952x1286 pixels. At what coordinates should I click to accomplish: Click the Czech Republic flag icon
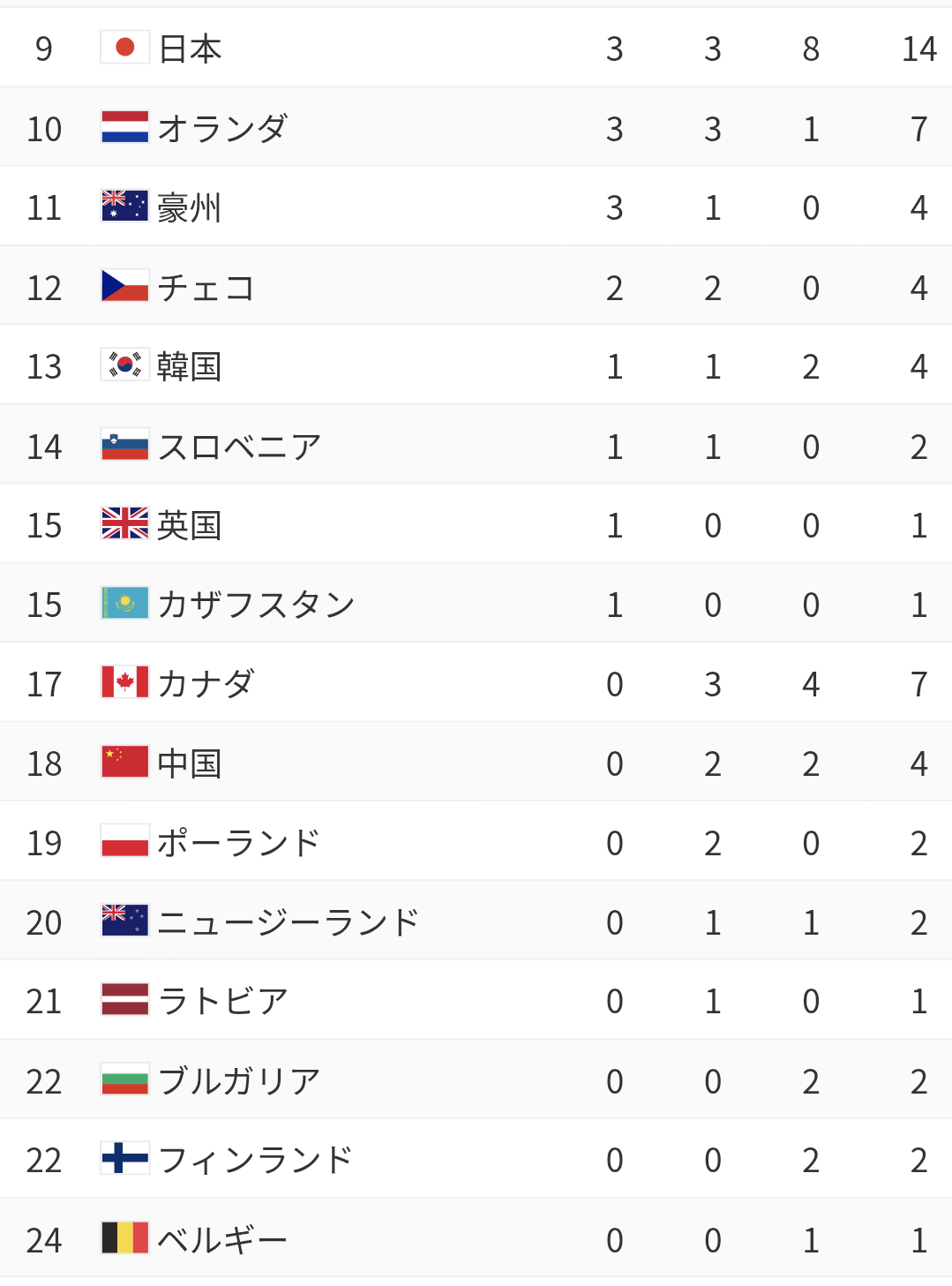[124, 286]
